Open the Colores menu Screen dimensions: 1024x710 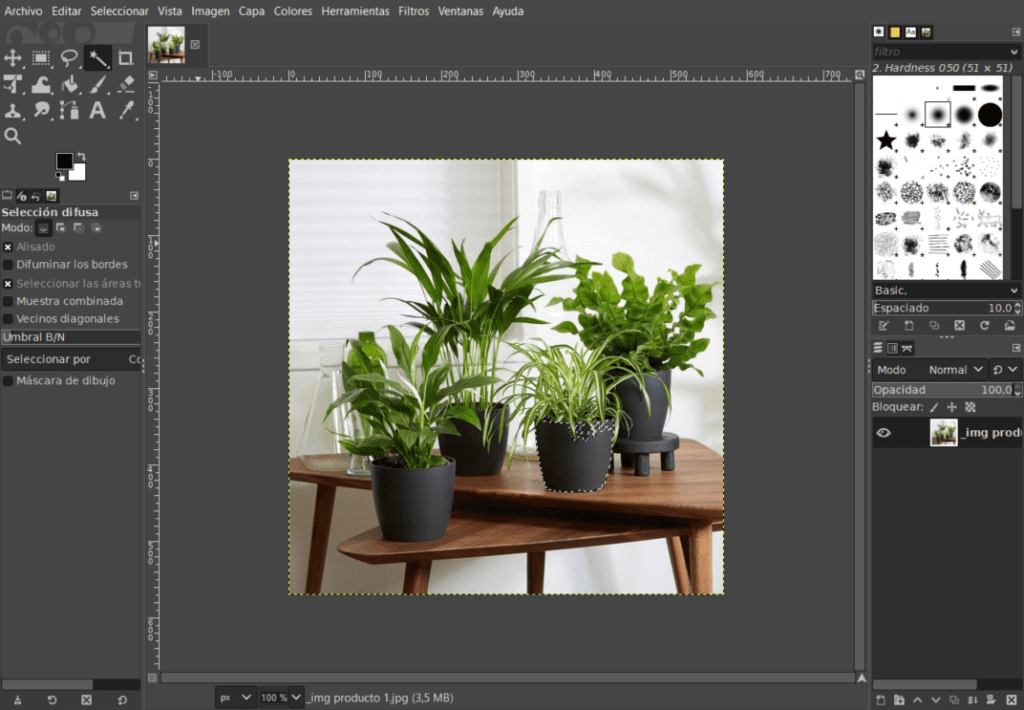pos(293,11)
